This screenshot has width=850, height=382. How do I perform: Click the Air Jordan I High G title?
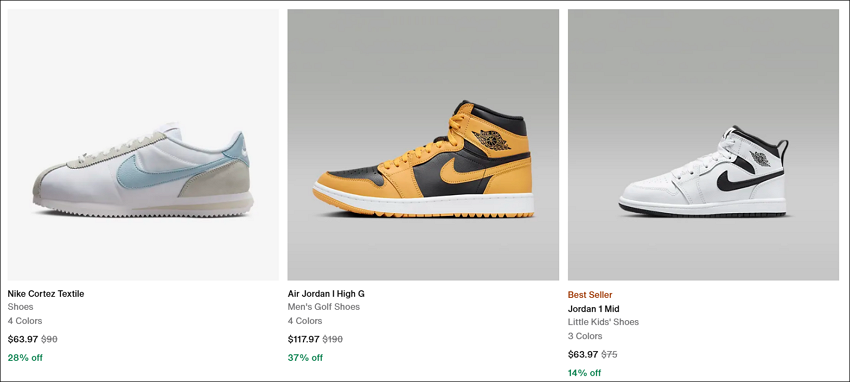[326, 294]
